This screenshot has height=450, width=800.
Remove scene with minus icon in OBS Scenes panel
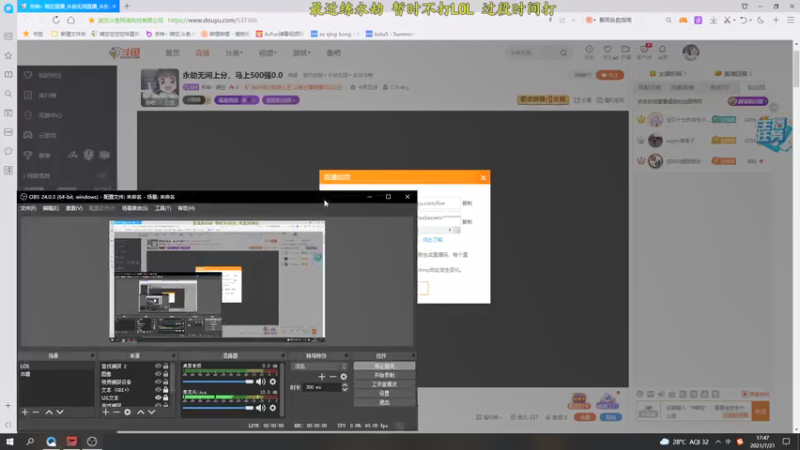(x=36, y=412)
